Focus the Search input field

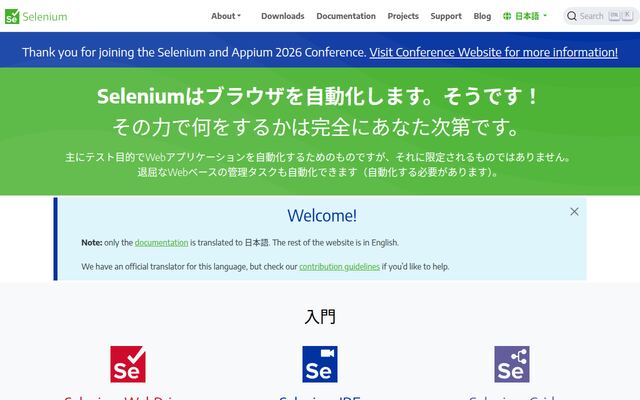click(x=601, y=16)
